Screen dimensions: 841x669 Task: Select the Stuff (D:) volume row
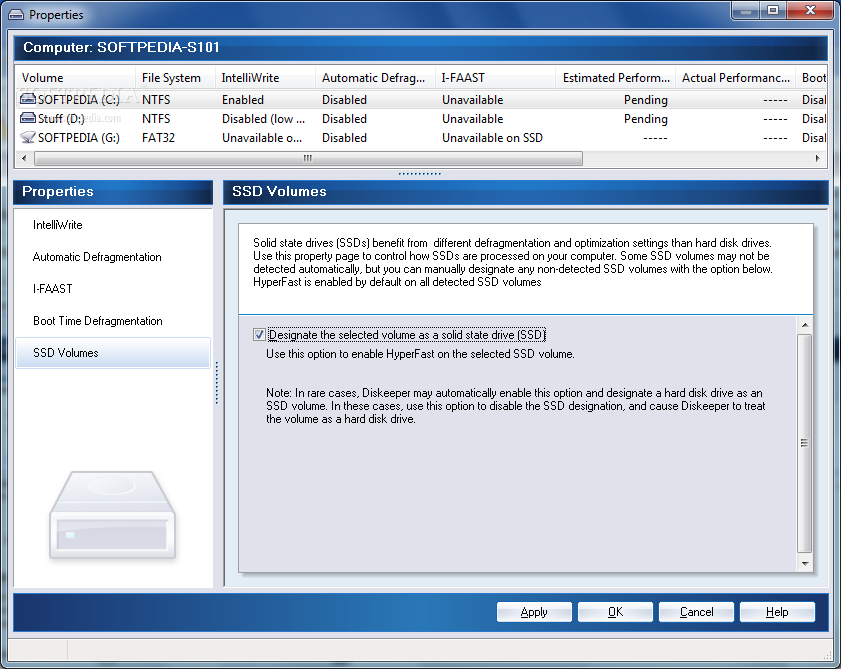pos(421,118)
